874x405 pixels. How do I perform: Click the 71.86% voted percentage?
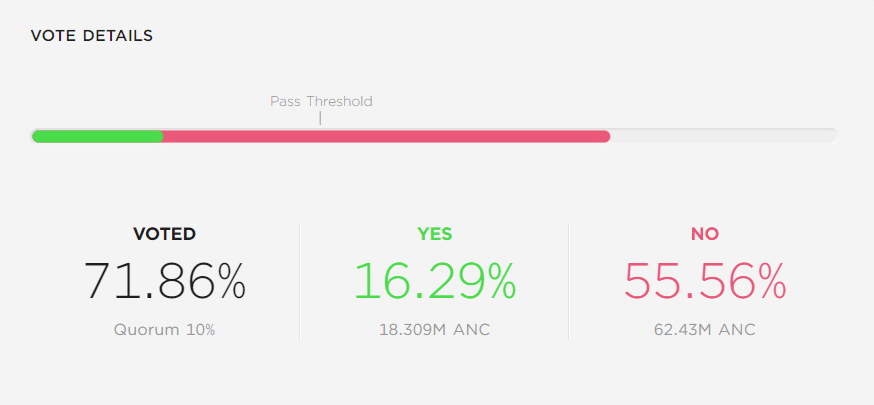pyautogui.click(x=164, y=281)
